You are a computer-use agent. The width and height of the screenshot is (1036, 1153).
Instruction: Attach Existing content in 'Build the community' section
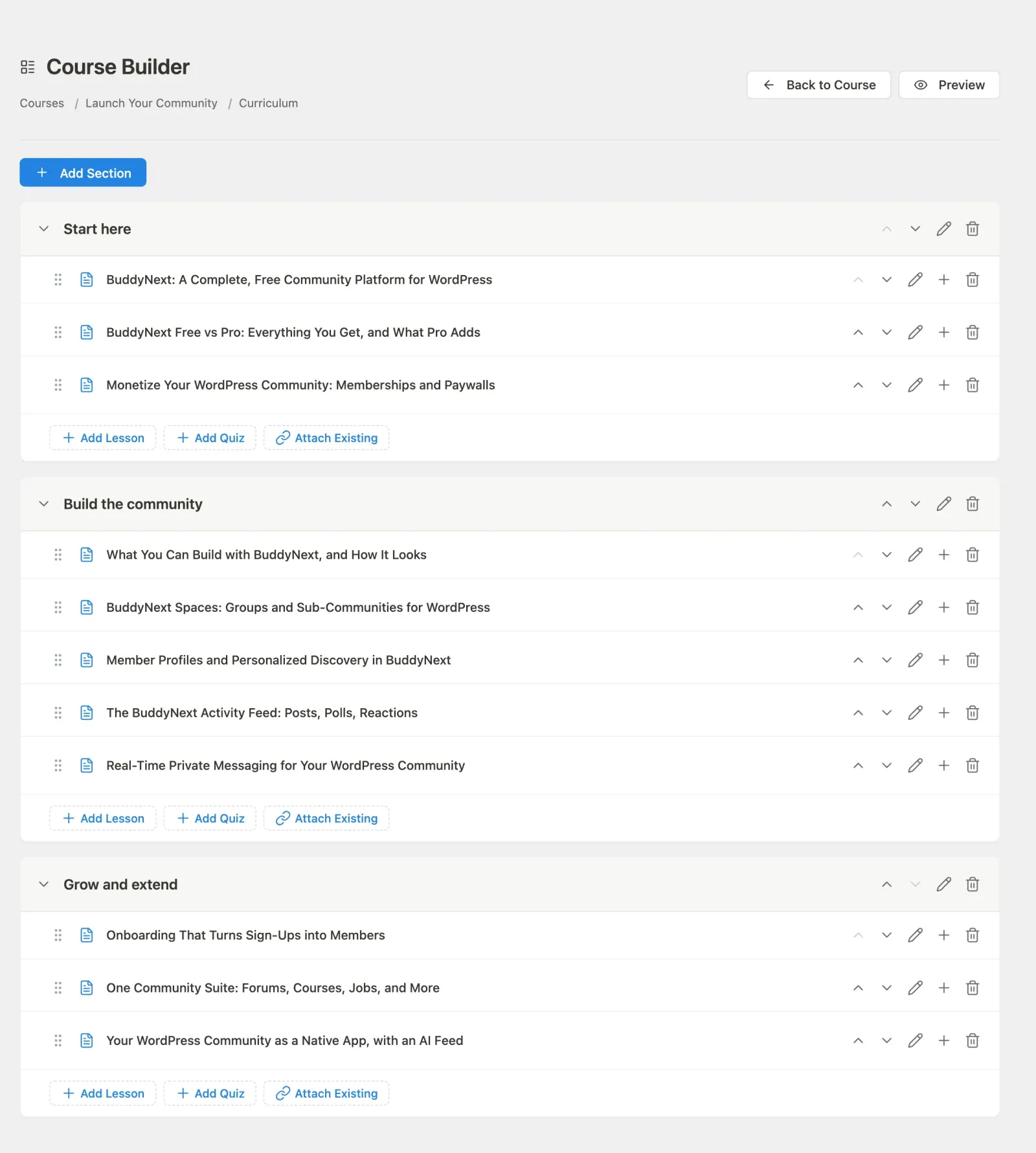pyautogui.click(x=326, y=818)
